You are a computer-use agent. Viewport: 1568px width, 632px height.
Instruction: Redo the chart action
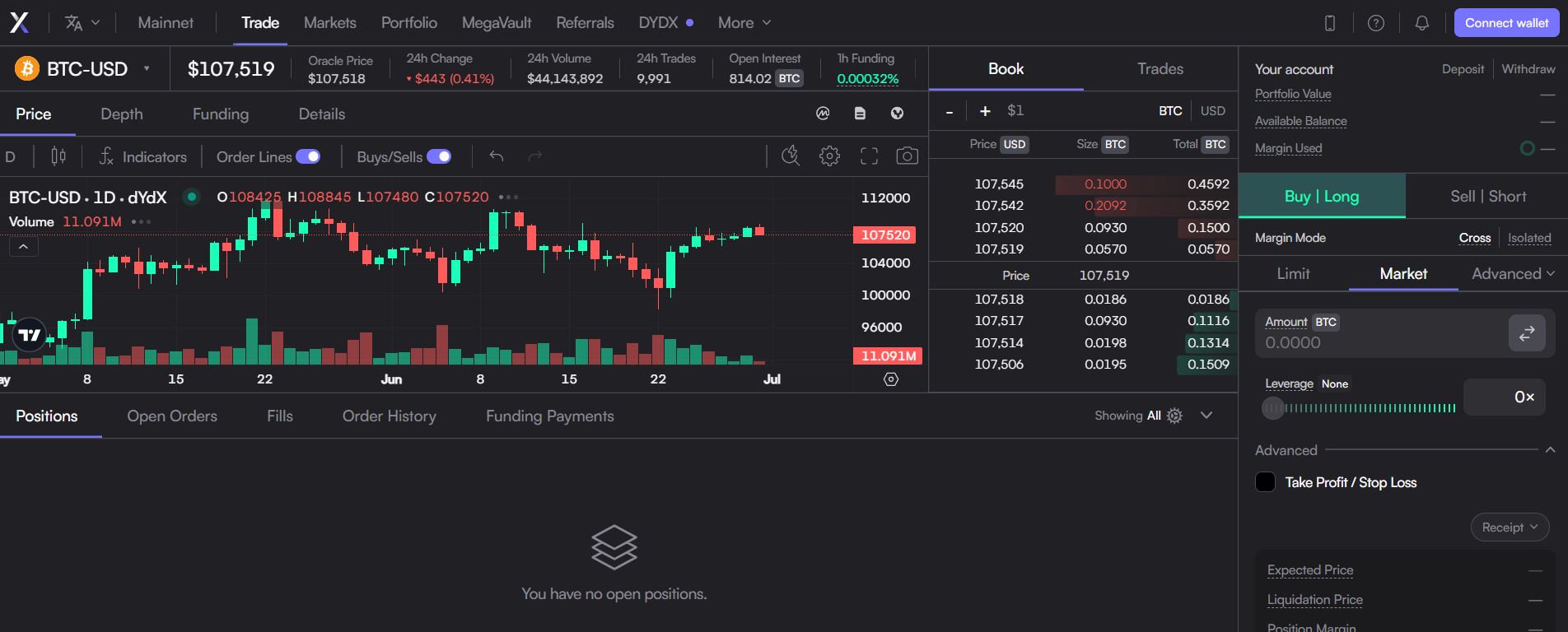(534, 156)
